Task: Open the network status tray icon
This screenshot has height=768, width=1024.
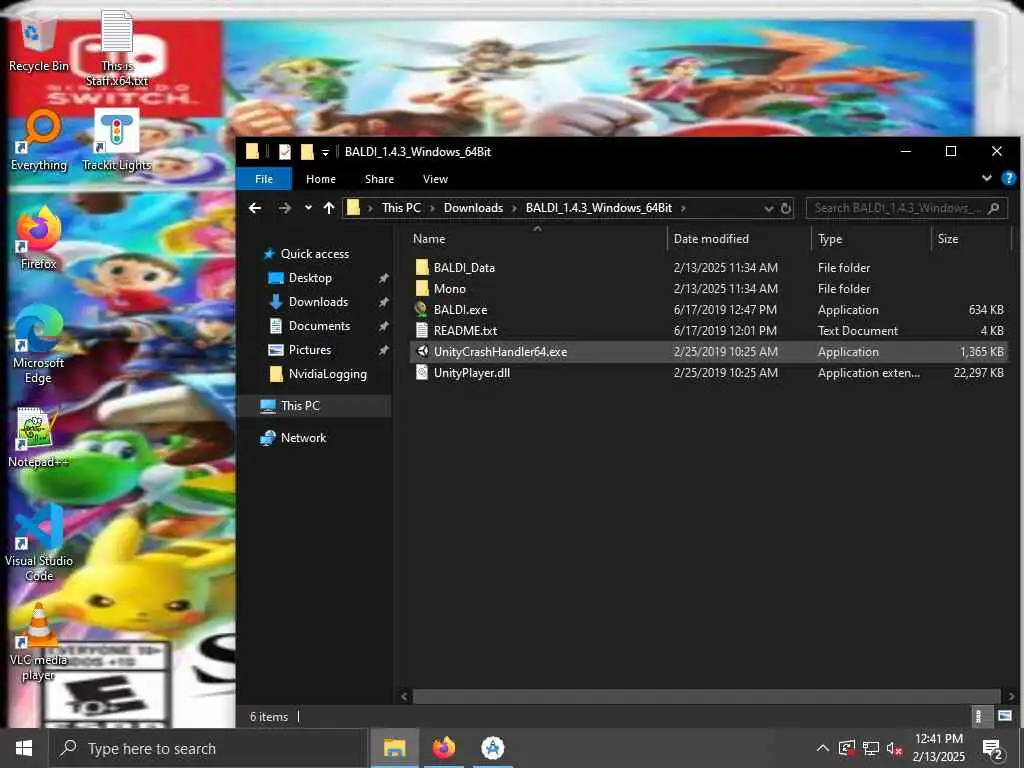Action: point(871,748)
